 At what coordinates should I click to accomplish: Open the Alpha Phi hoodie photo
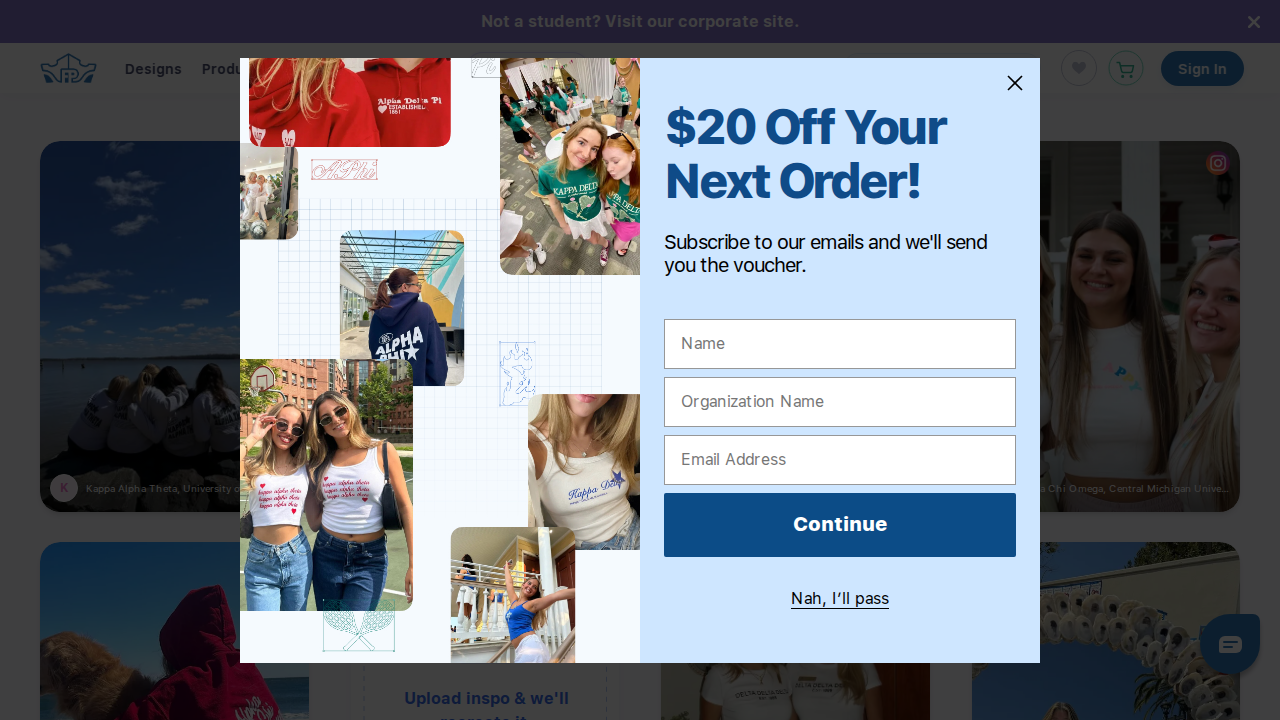click(402, 308)
